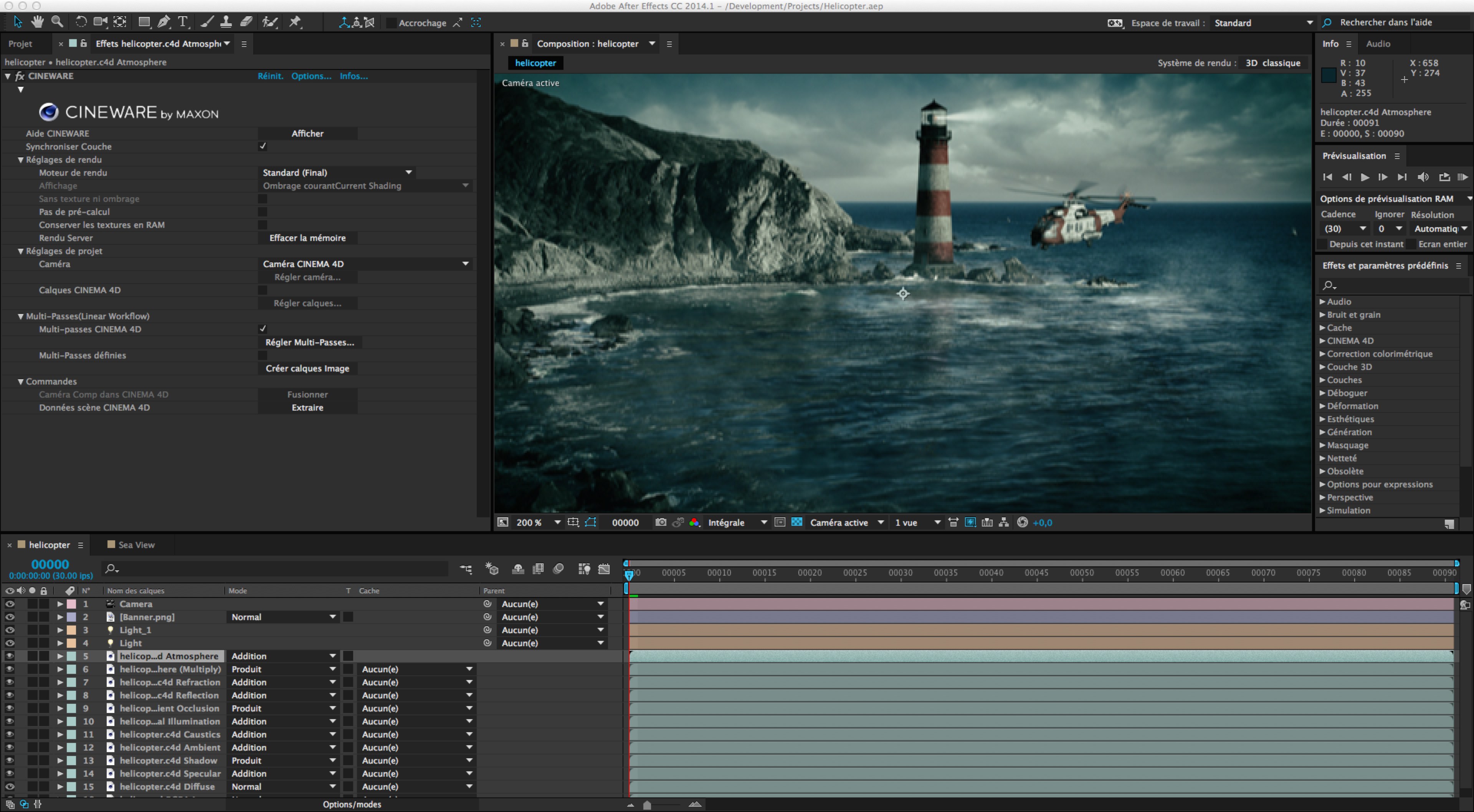
Task: Play the RAM preview
Action: click(x=1462, y=177)
